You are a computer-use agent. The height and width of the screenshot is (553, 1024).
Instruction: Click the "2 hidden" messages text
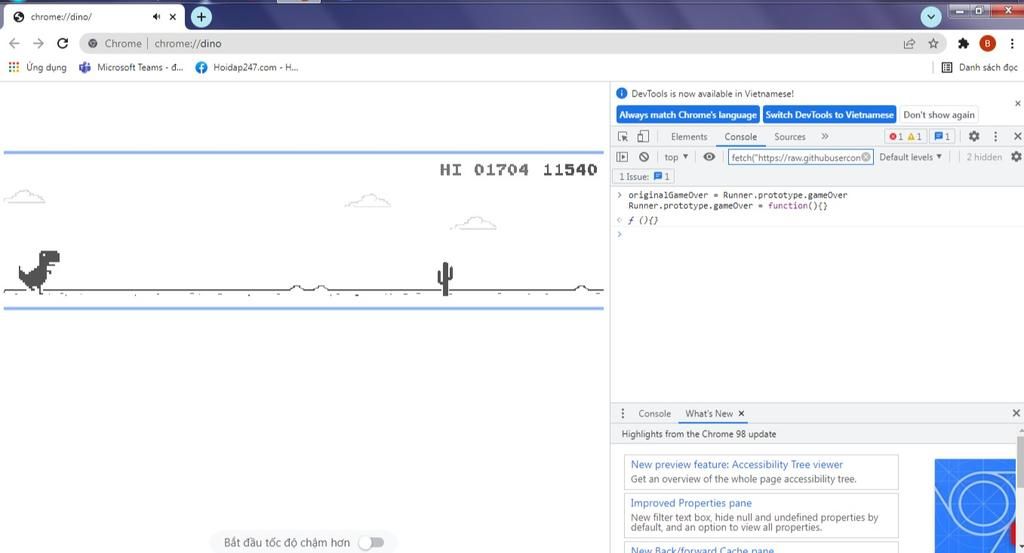tap(984, 157)
